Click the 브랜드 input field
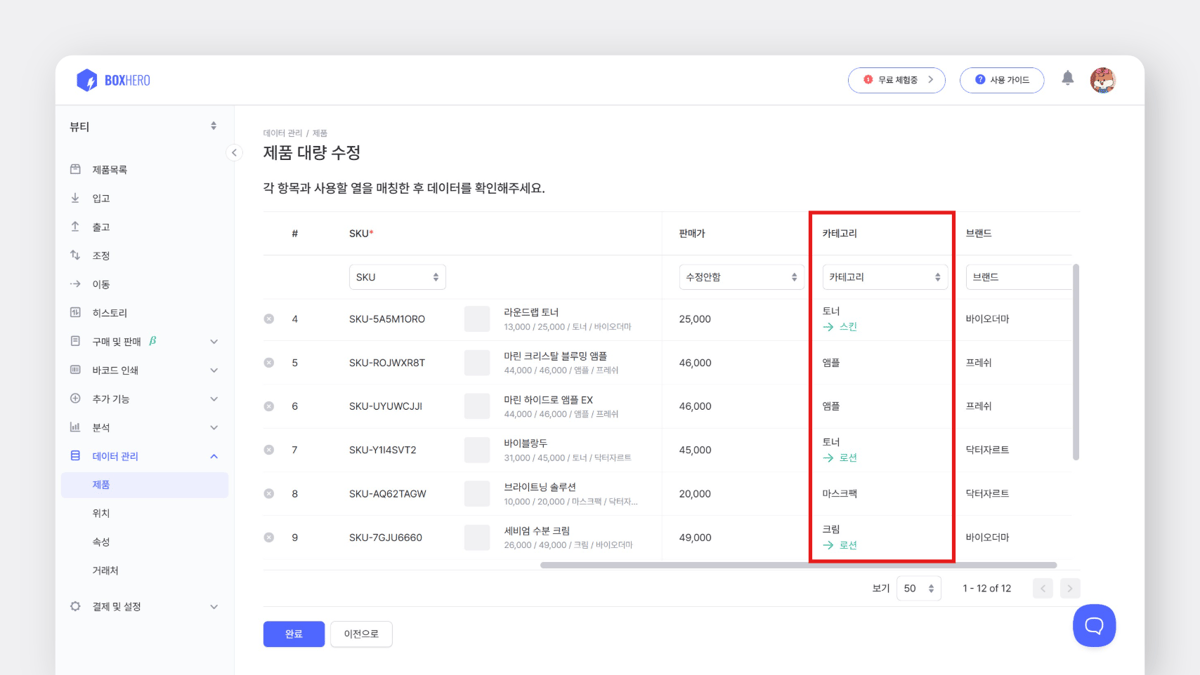 [x=1018, y=276]
